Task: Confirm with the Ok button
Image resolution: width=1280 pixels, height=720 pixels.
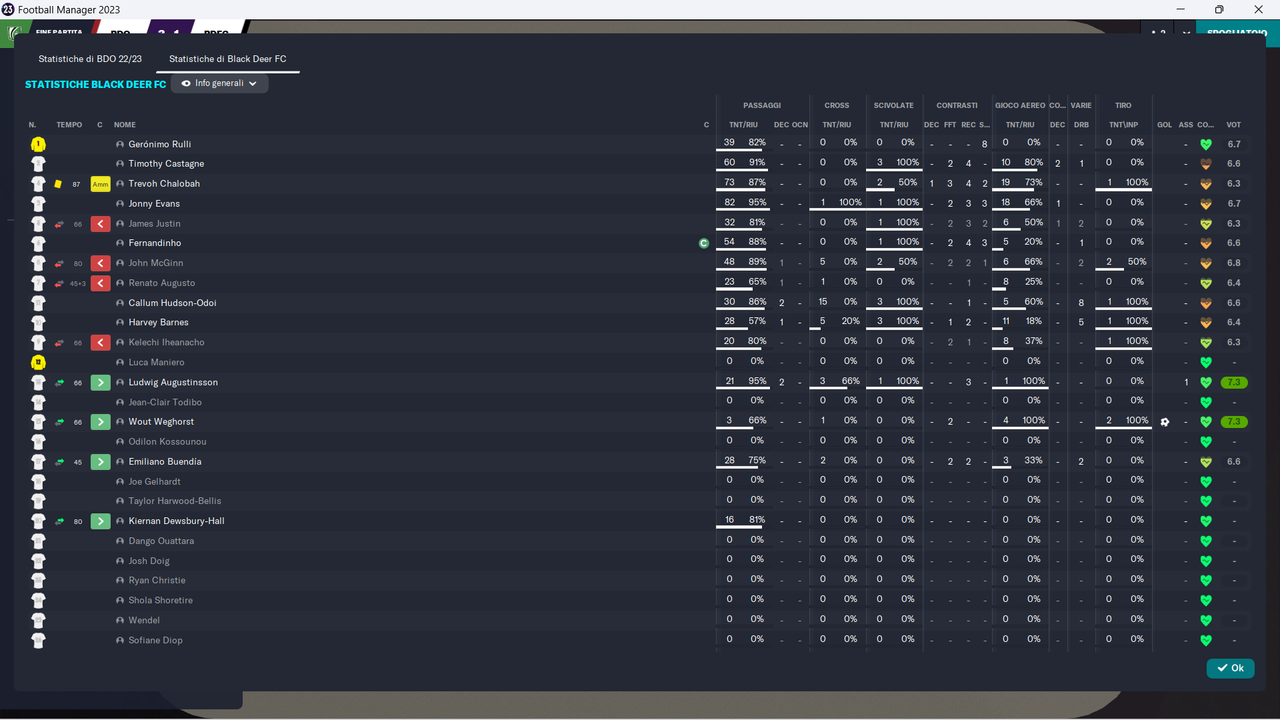Action: click(1230, 668)
